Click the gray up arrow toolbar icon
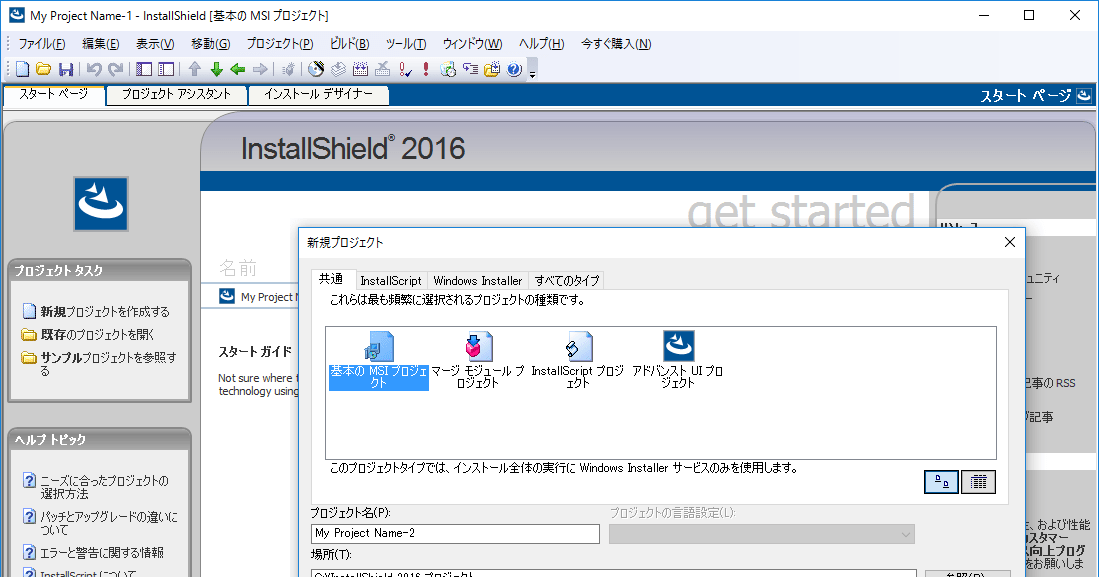The image size is (1099, 577). (x=195, y=69)
